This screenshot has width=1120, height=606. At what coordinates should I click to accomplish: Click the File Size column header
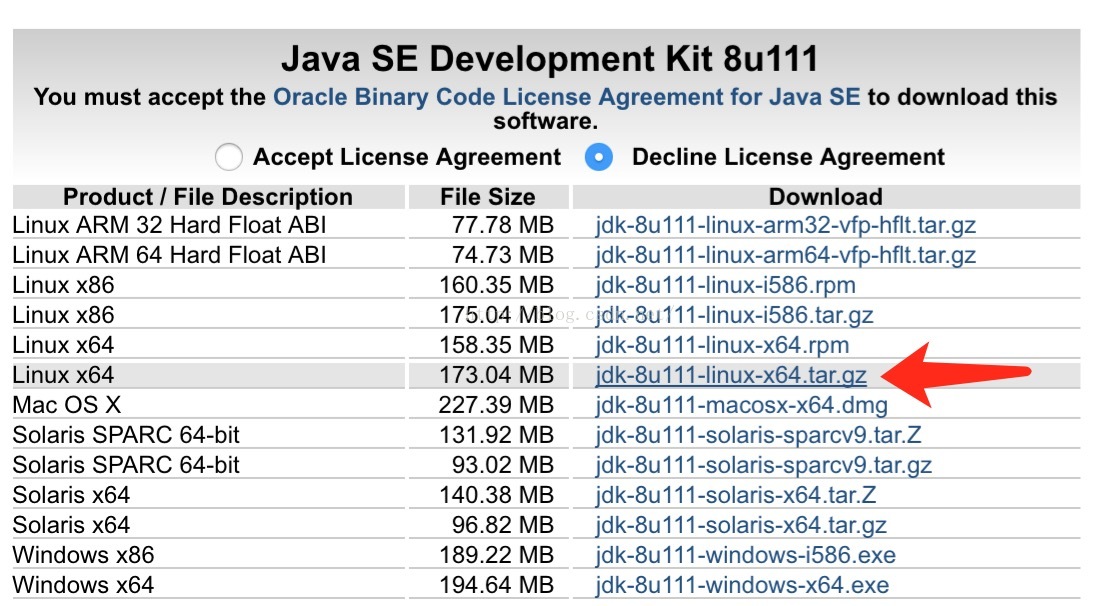(487, 197)
